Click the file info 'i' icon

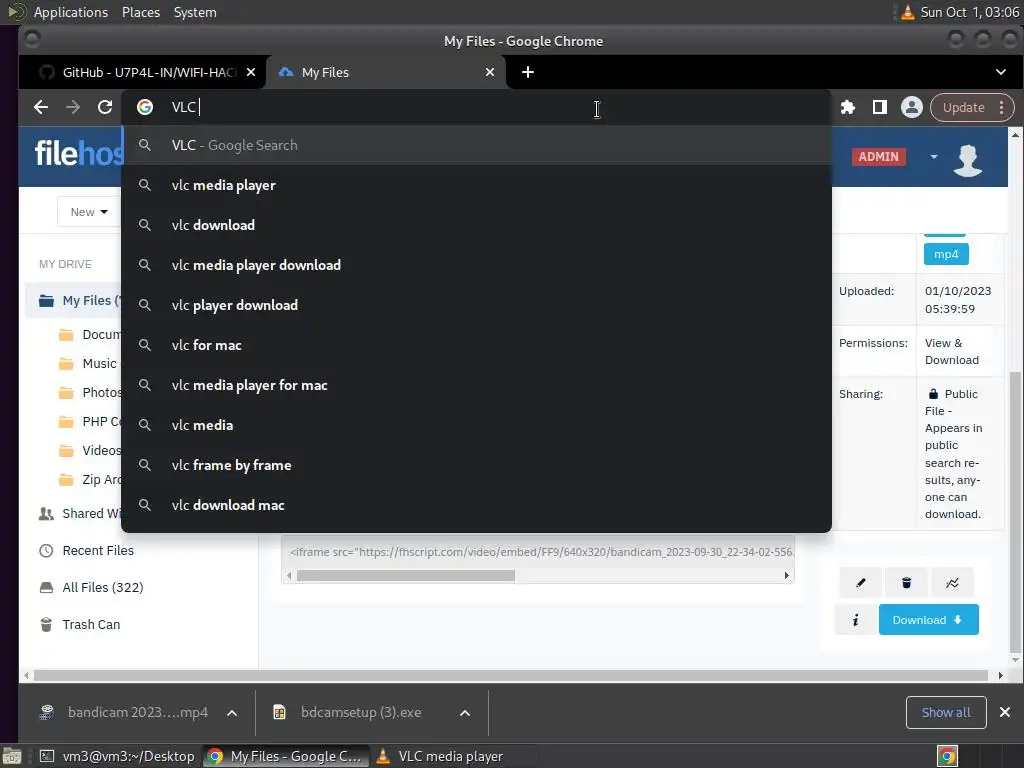[x=856, y=620]
